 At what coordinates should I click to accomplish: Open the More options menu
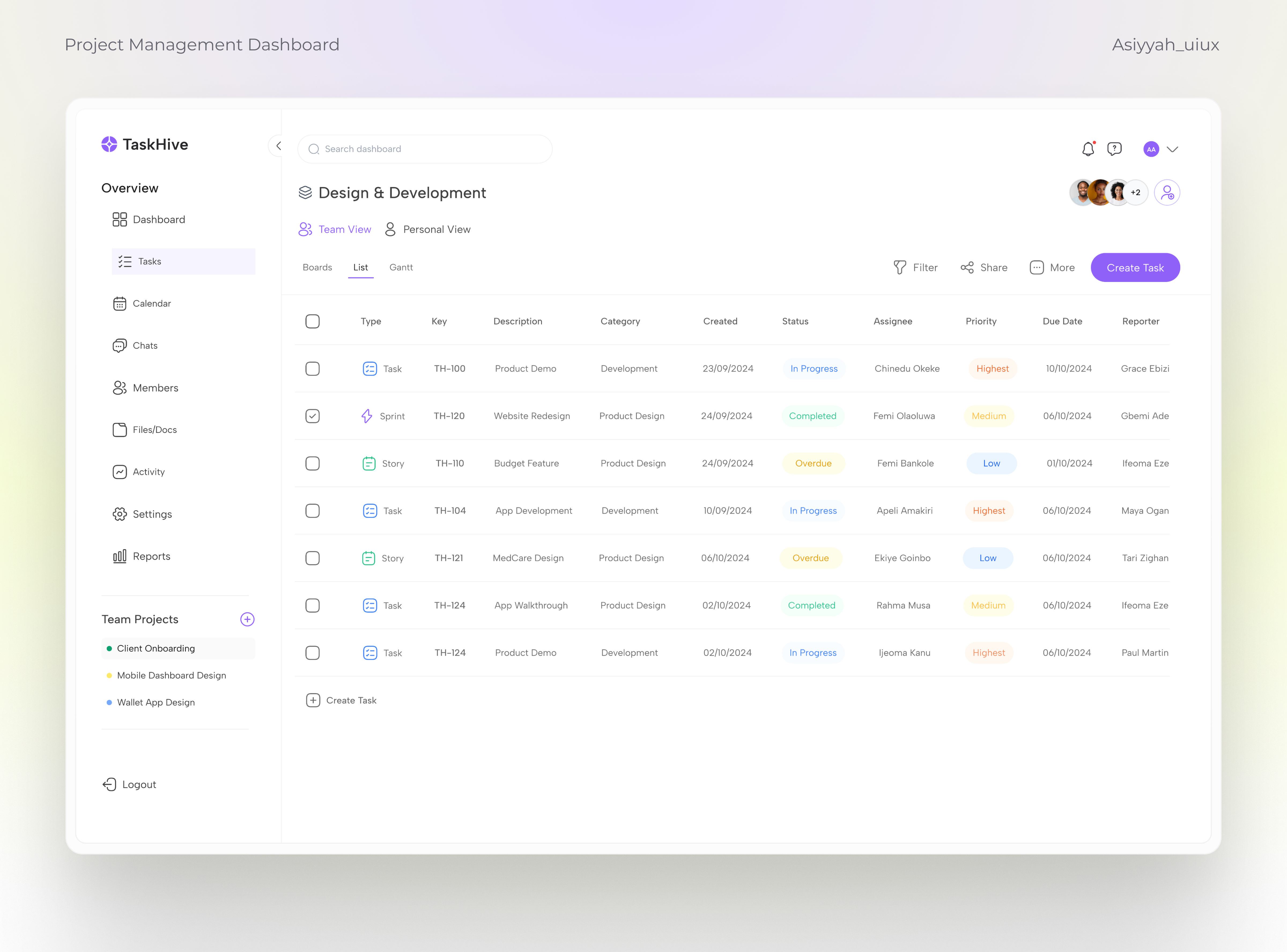point(1052,267)
